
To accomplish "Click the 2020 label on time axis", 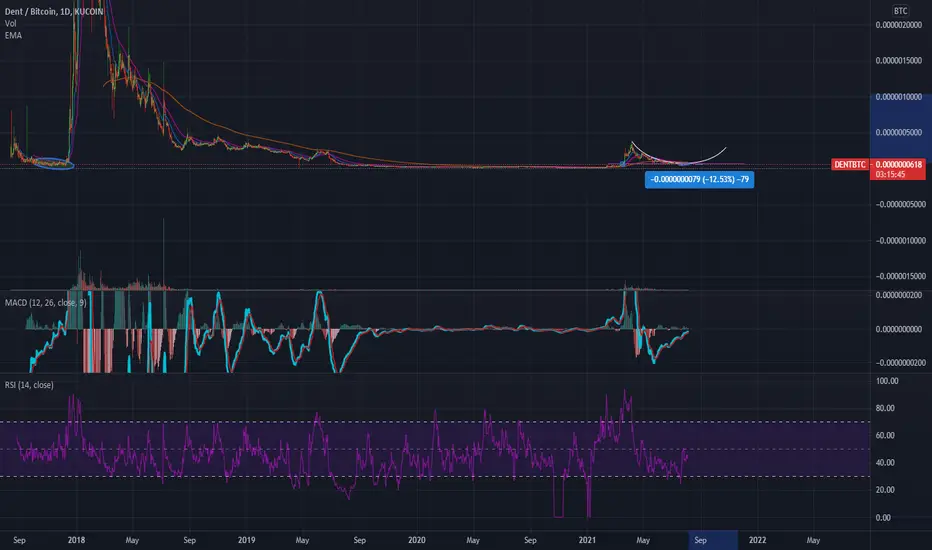I will tap(417, 540).
